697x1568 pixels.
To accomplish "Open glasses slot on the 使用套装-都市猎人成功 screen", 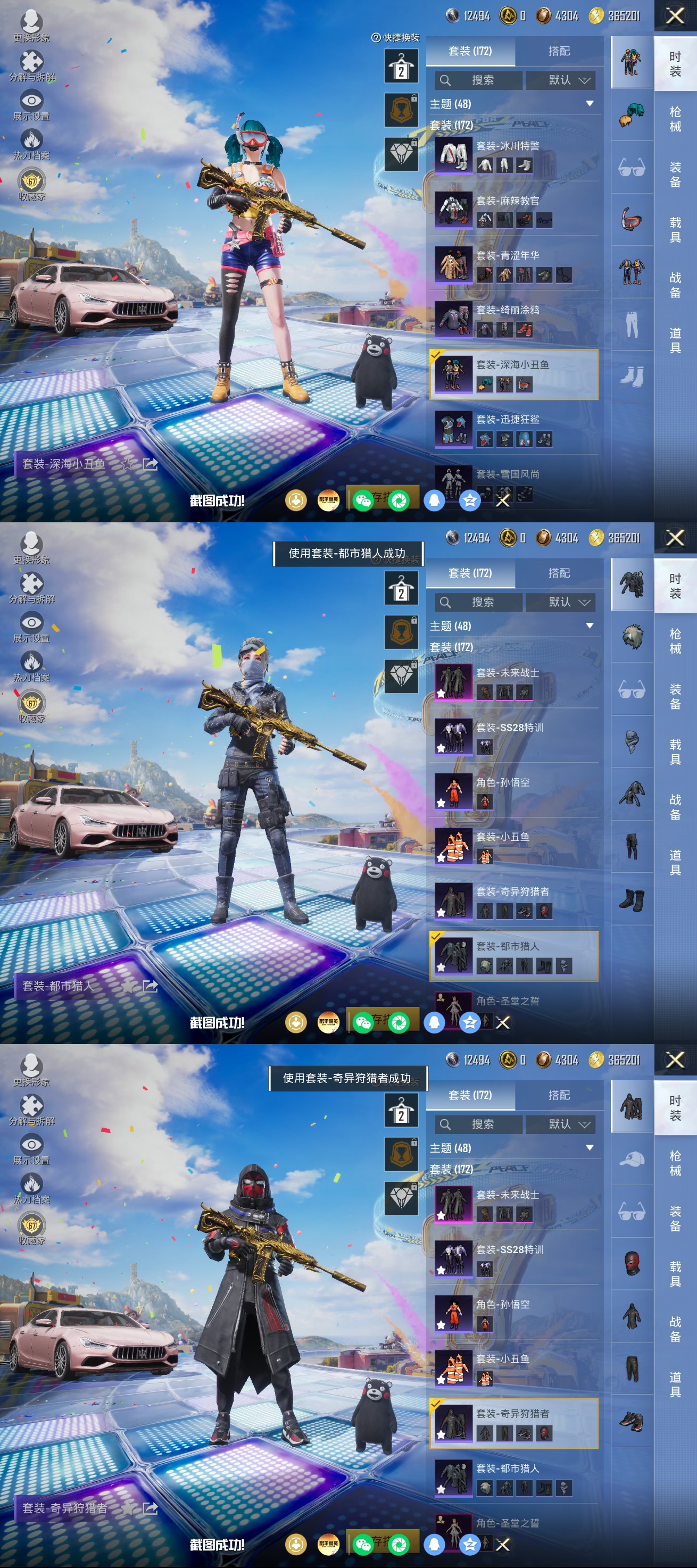I will tap(632, 689).
